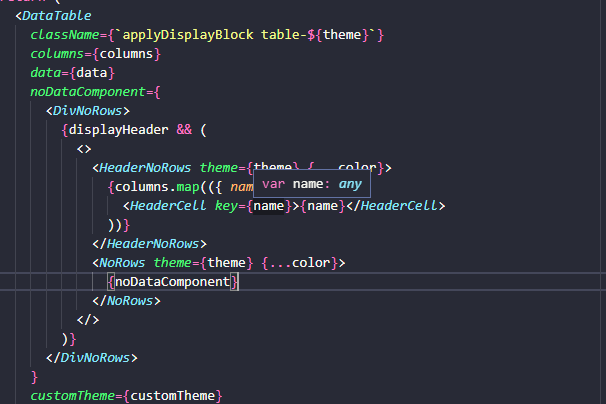Image resolution: width=606 pixels, height=404 pixels.
Task: Click the columns attribute name below className
Action: coord(57,54)
